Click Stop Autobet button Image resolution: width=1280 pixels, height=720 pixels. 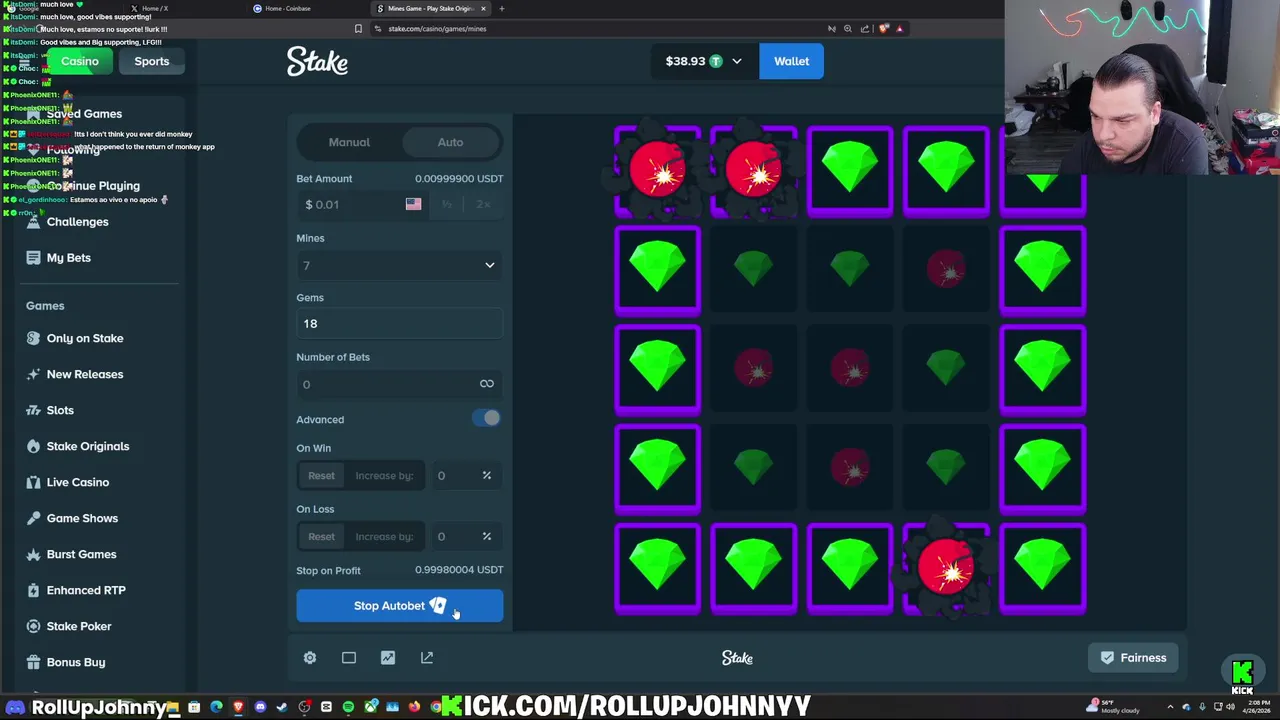pos(399,606)
